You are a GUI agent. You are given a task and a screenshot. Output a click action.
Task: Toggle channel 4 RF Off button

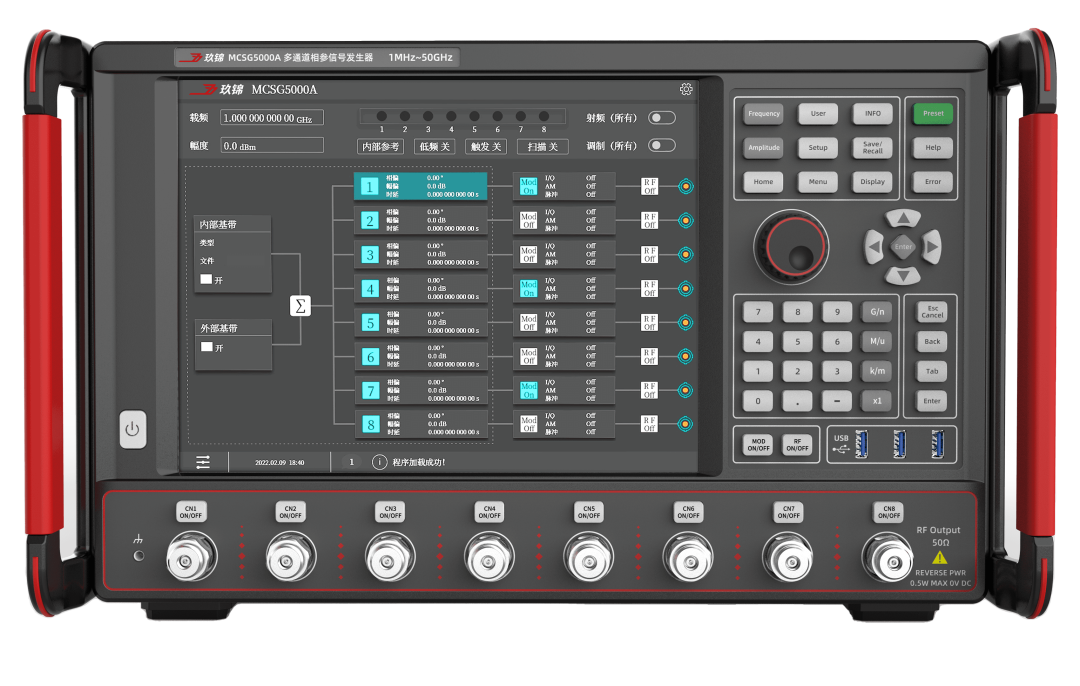650,289
